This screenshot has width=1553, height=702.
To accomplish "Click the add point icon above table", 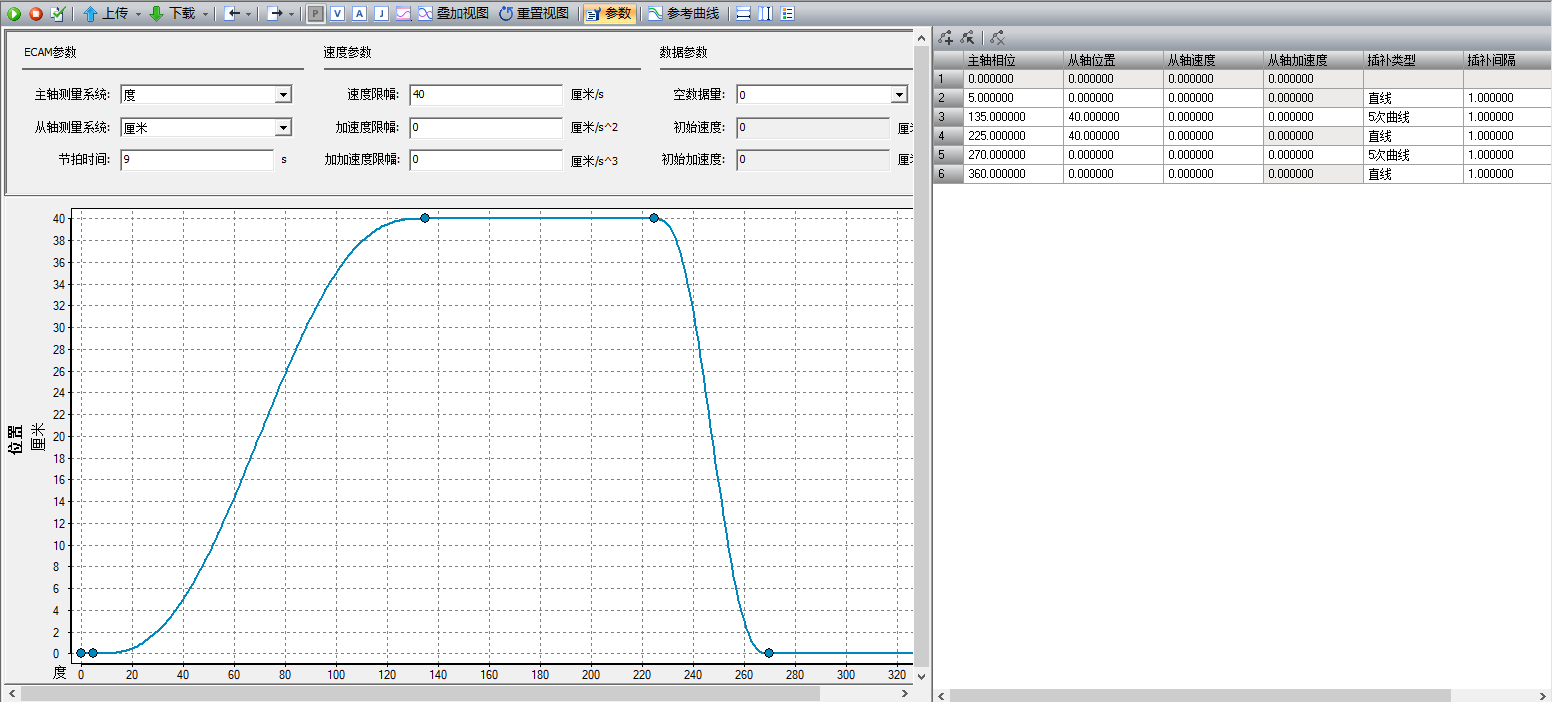I will pyautogui.click(x=946, y=38).
